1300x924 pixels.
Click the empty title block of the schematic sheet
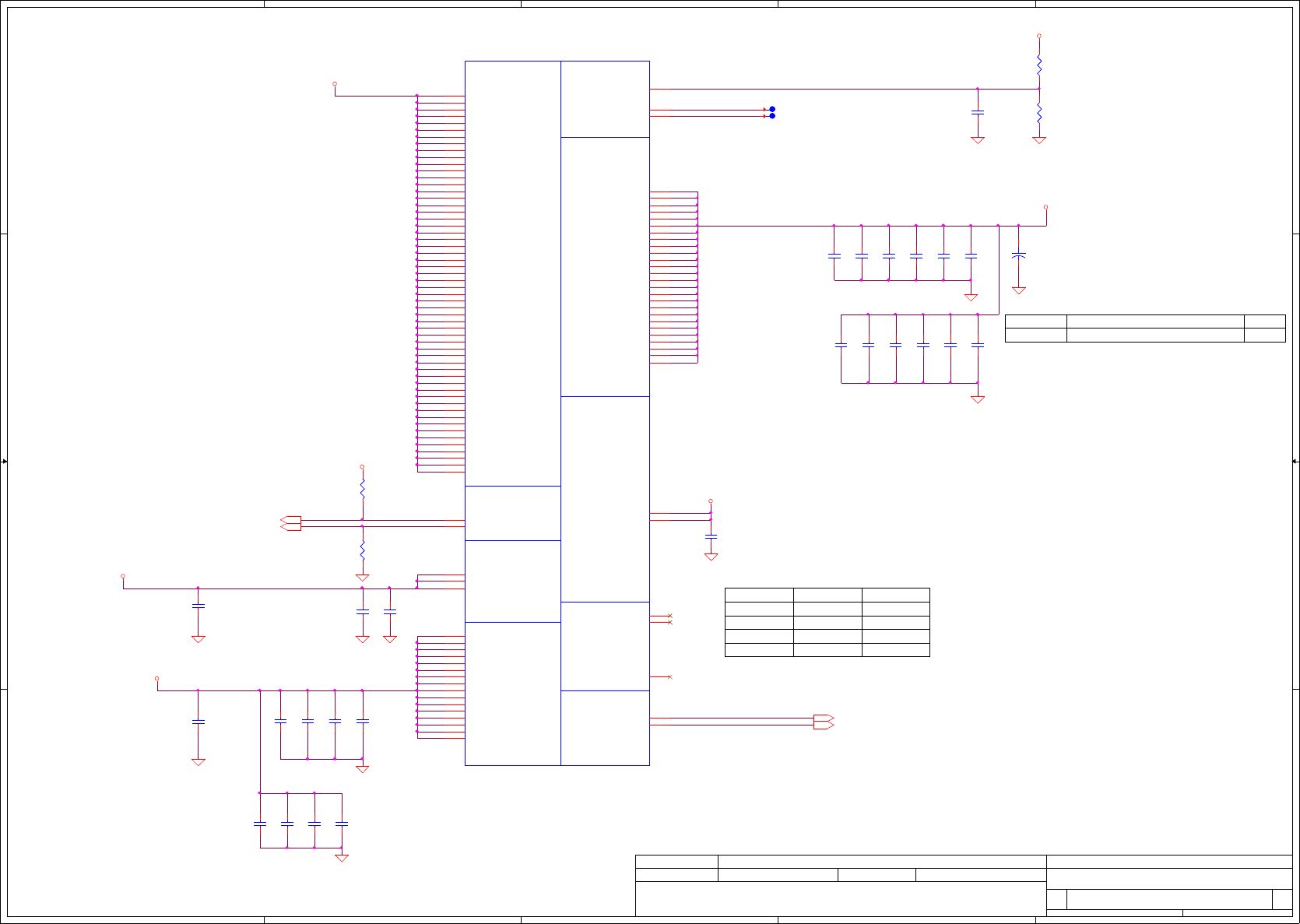click(x=964, y=886)
